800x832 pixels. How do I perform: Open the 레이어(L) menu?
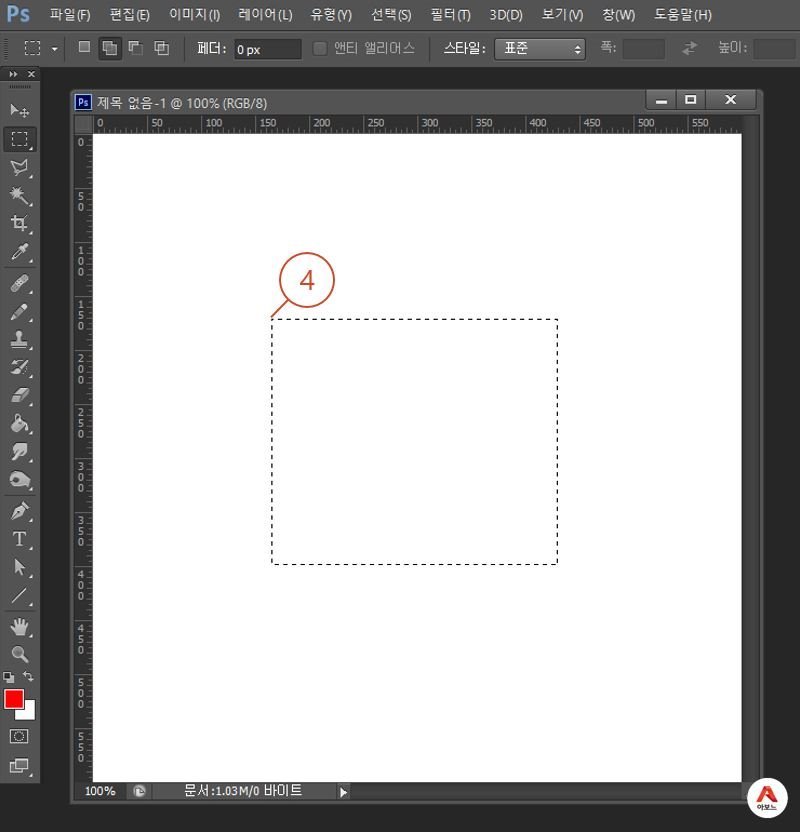point(265,14)
